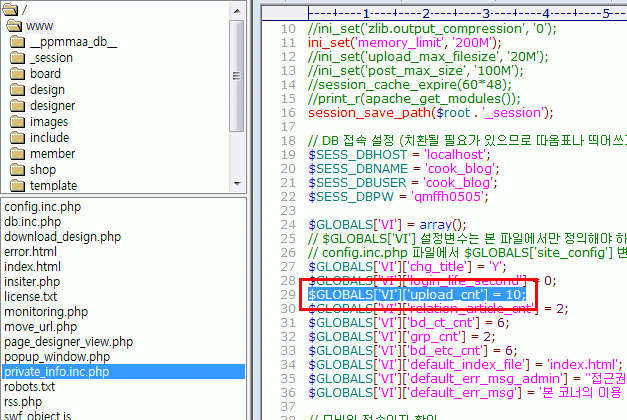Open db.inc.php from file list
The width and height of the screenshot is (627, 420).
34,221
